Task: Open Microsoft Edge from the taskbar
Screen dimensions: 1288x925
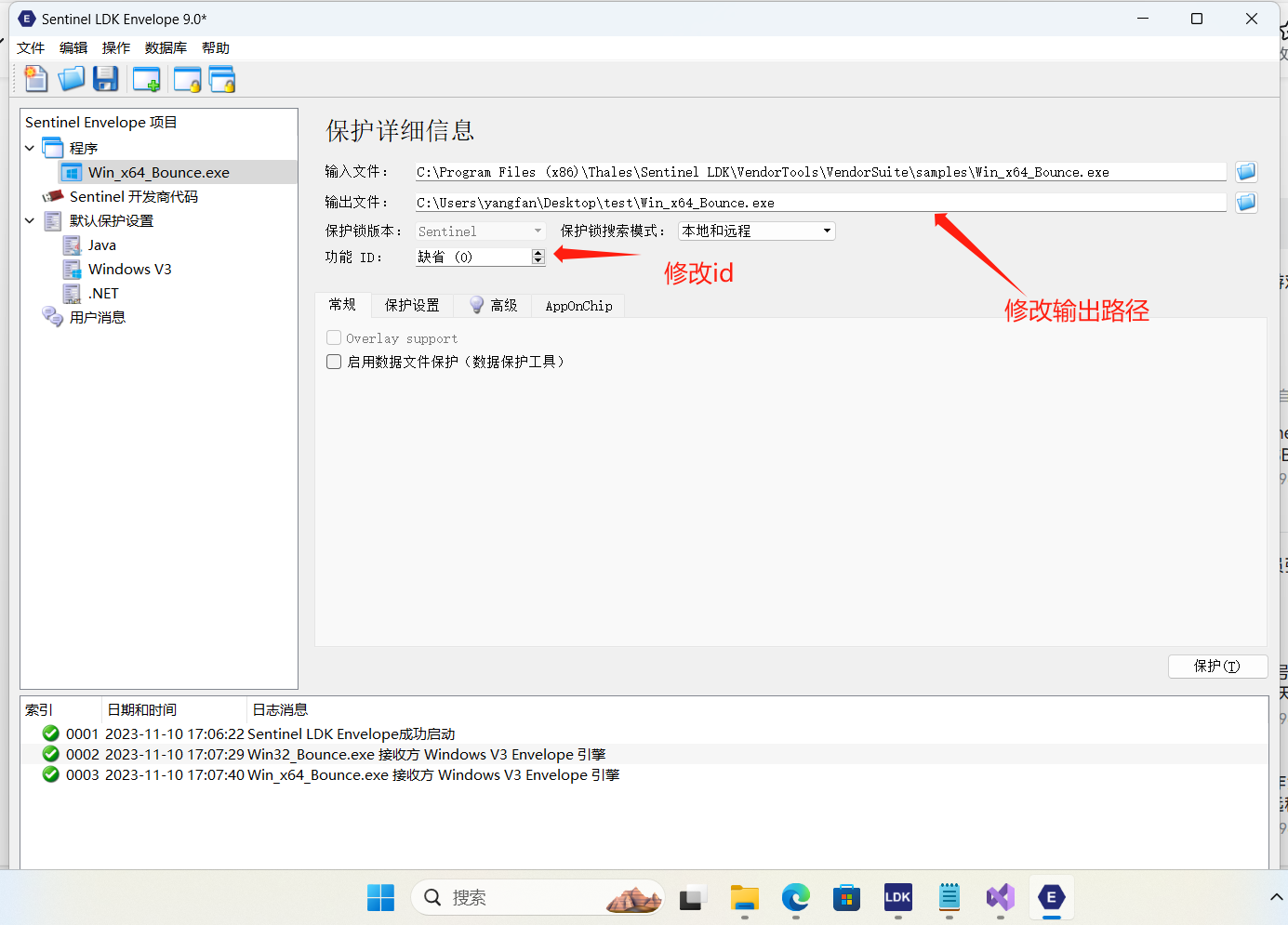Action: tap(795, 898)
